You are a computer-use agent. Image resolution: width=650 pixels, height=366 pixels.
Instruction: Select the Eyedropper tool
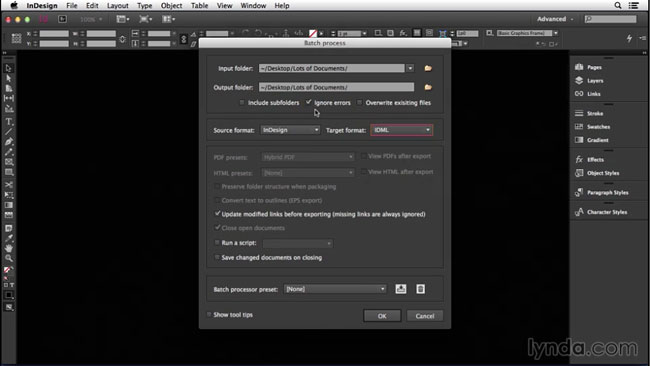point(8,238)
